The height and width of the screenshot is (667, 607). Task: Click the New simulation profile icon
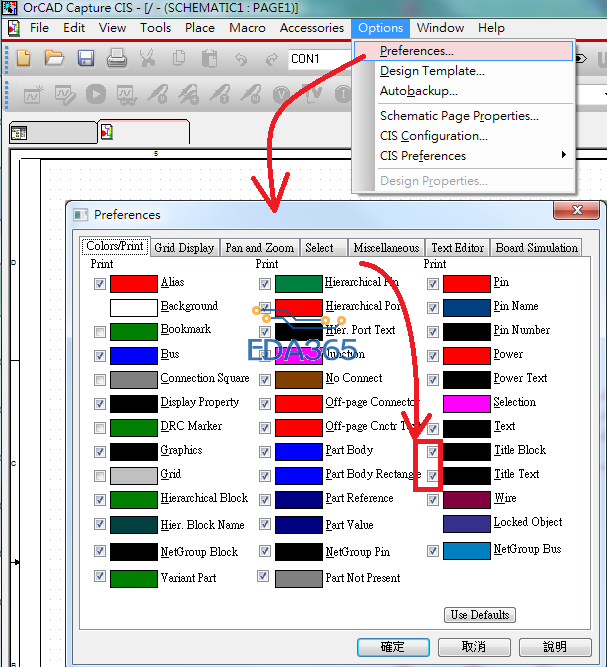(x=33, y=94)
